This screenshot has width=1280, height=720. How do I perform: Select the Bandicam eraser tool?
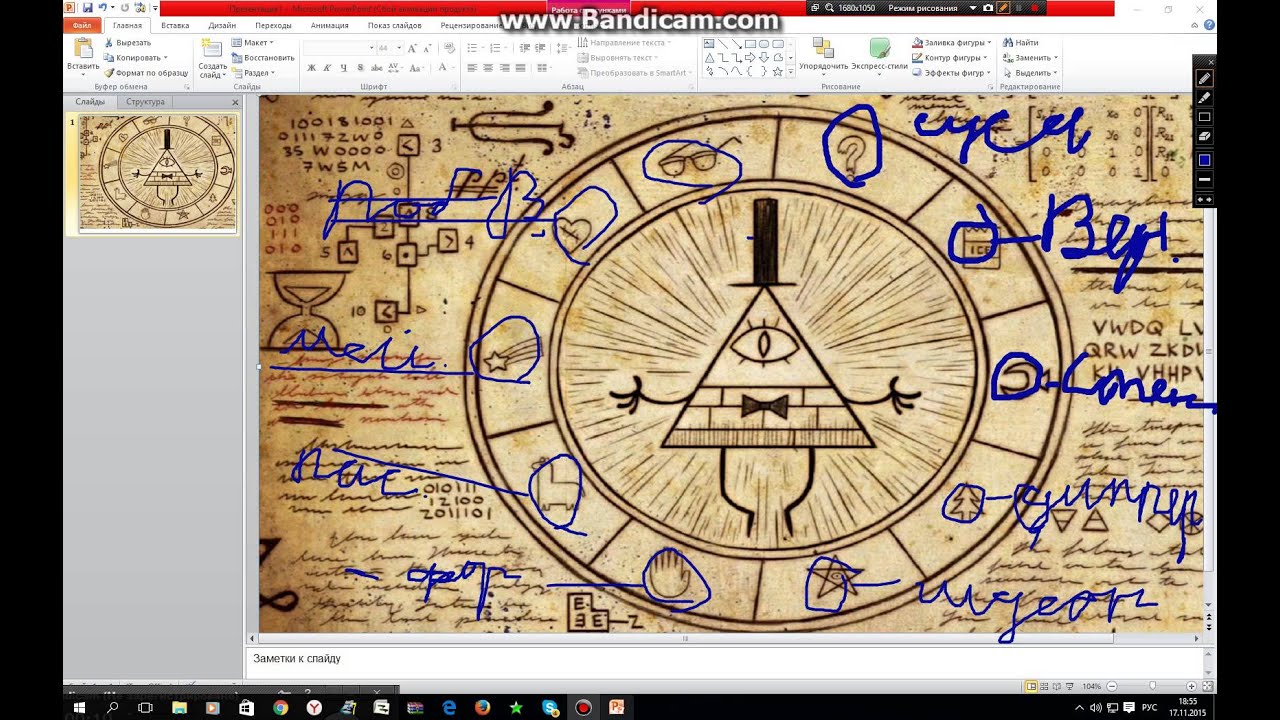pos(1204,136)
